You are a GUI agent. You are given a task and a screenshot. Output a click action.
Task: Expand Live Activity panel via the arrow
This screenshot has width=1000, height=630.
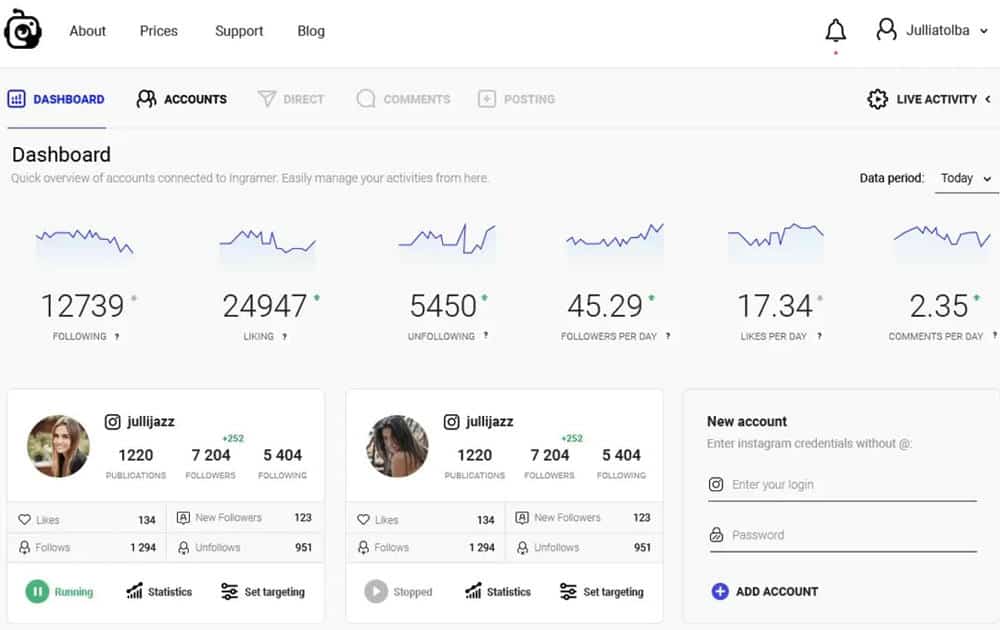point(988,99)
